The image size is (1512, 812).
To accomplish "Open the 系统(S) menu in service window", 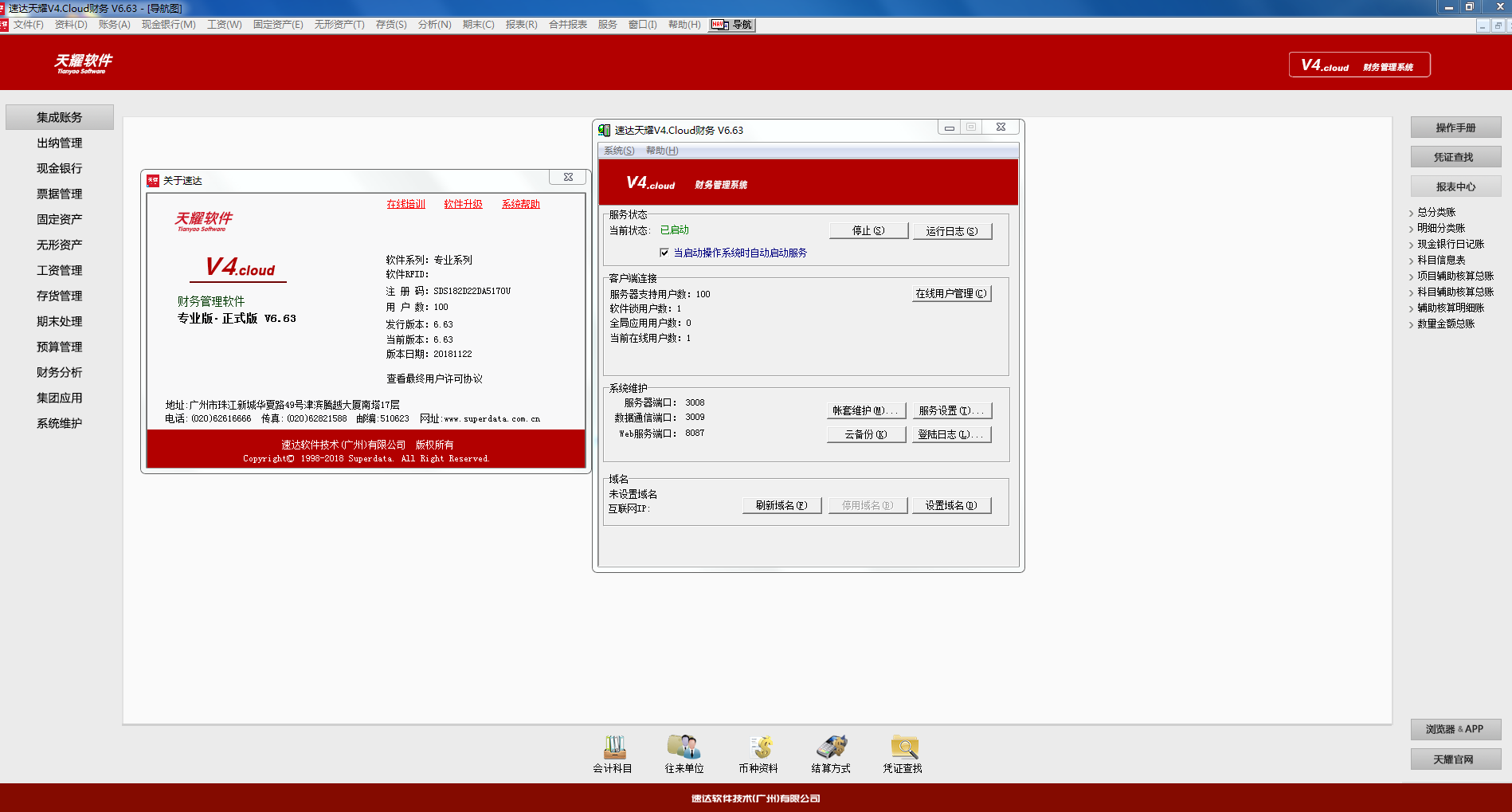I will coord(619,151).
